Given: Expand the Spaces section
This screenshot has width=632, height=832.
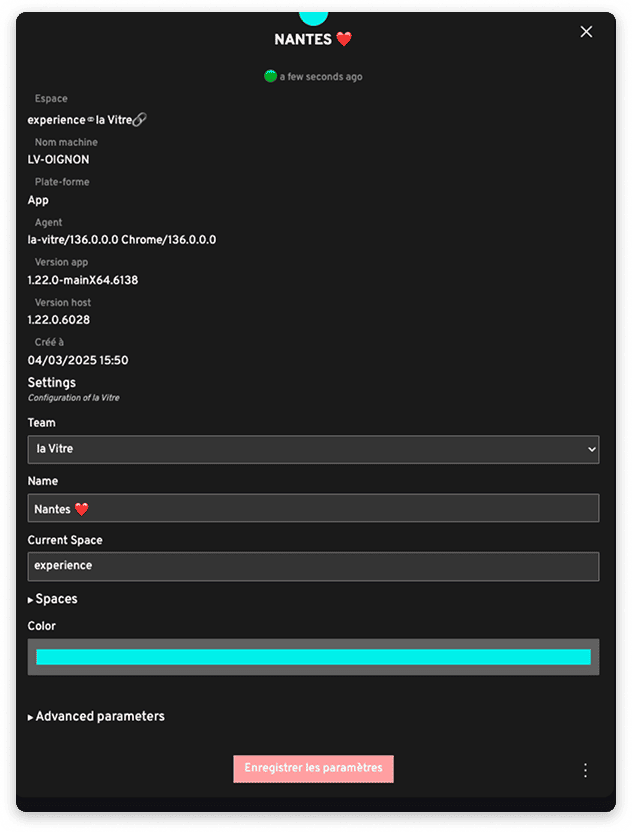Looking at the screenshot, I should click(53, 599).
